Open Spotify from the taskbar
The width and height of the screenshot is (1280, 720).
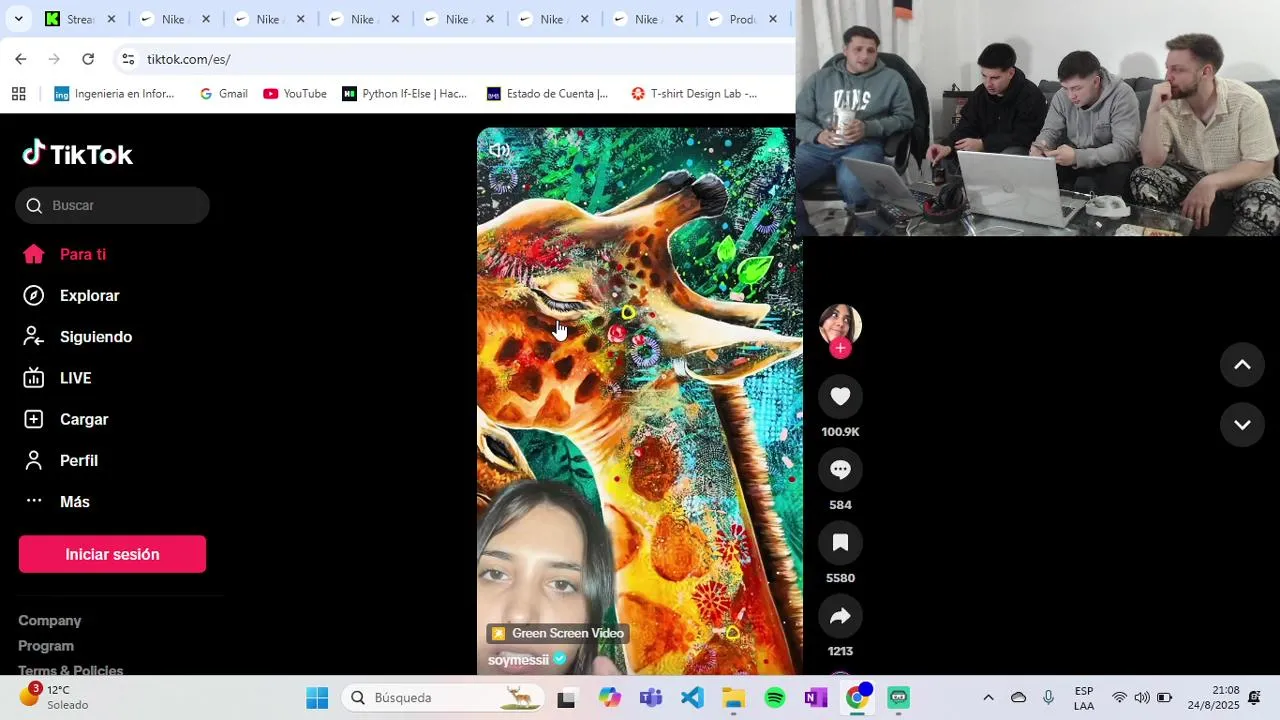[x=775, y=698]
